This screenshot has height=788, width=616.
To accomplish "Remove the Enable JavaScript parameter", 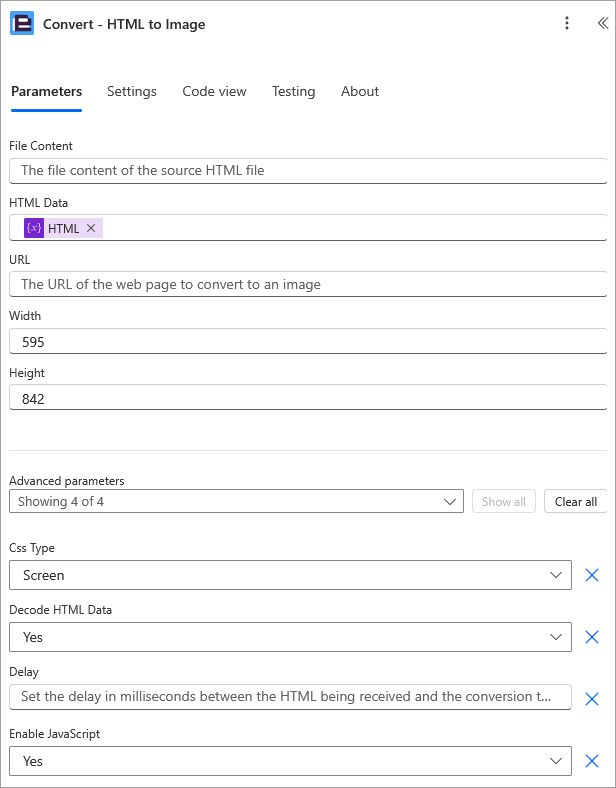I will (591, 761).
